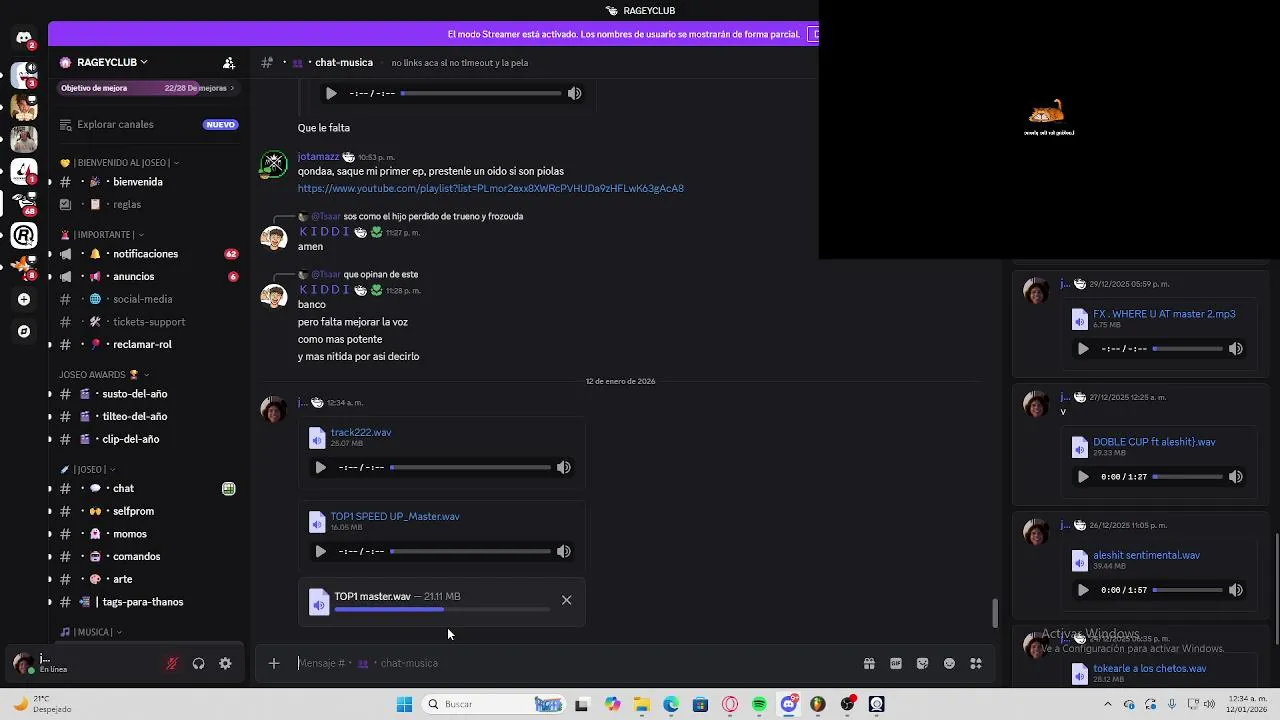1280x720 pixels.
Task: Open the emoji picker icon
Action: [x=949, y=663]
